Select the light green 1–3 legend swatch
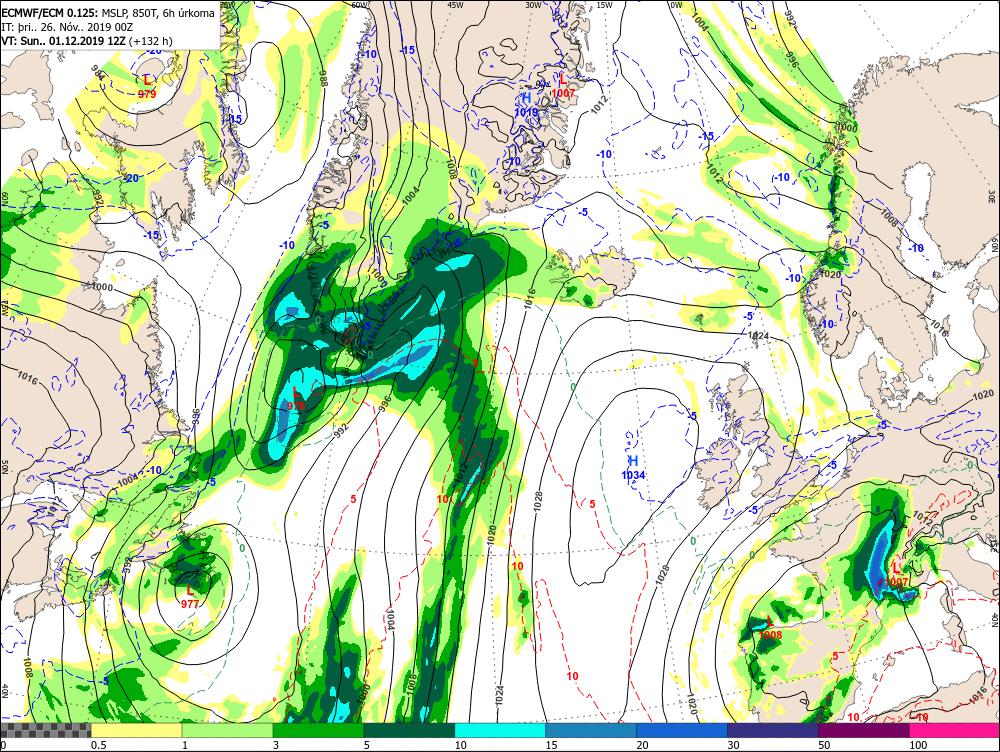 click(x=228, y=730)
